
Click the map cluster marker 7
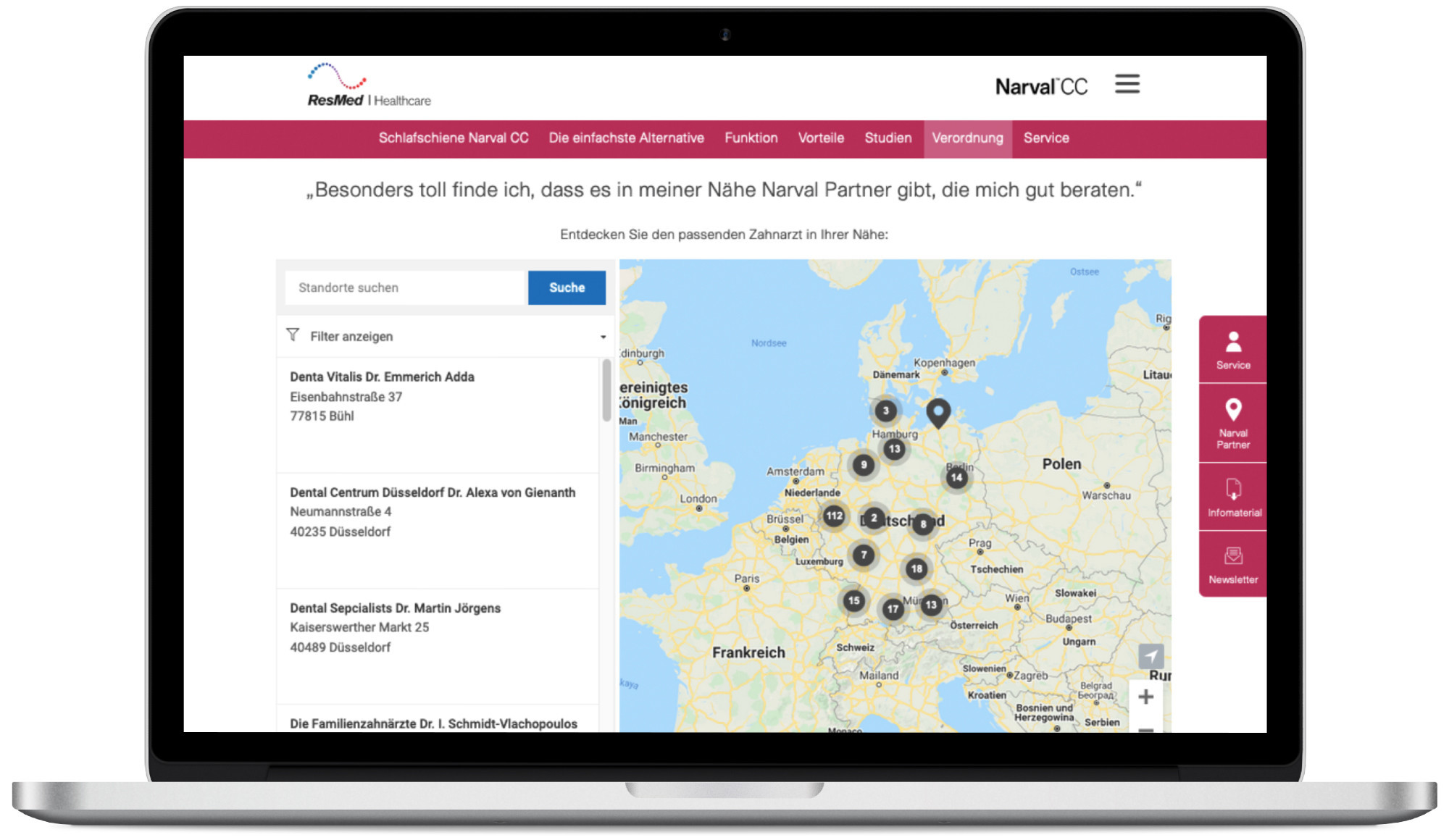point(863,555)
